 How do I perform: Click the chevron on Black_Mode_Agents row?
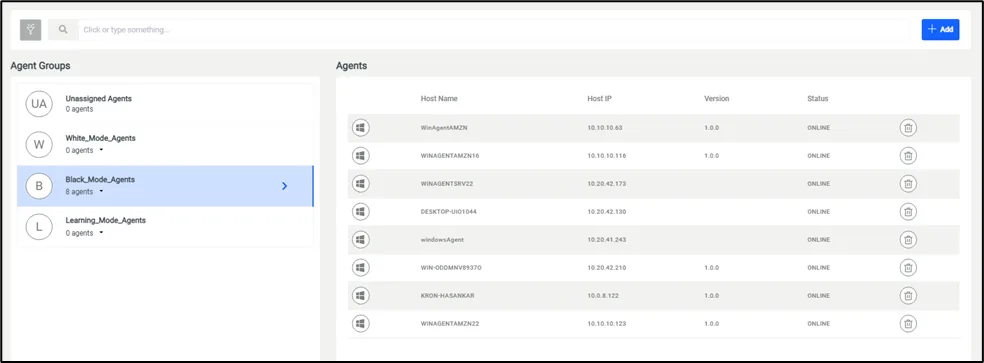coord(284,186)
